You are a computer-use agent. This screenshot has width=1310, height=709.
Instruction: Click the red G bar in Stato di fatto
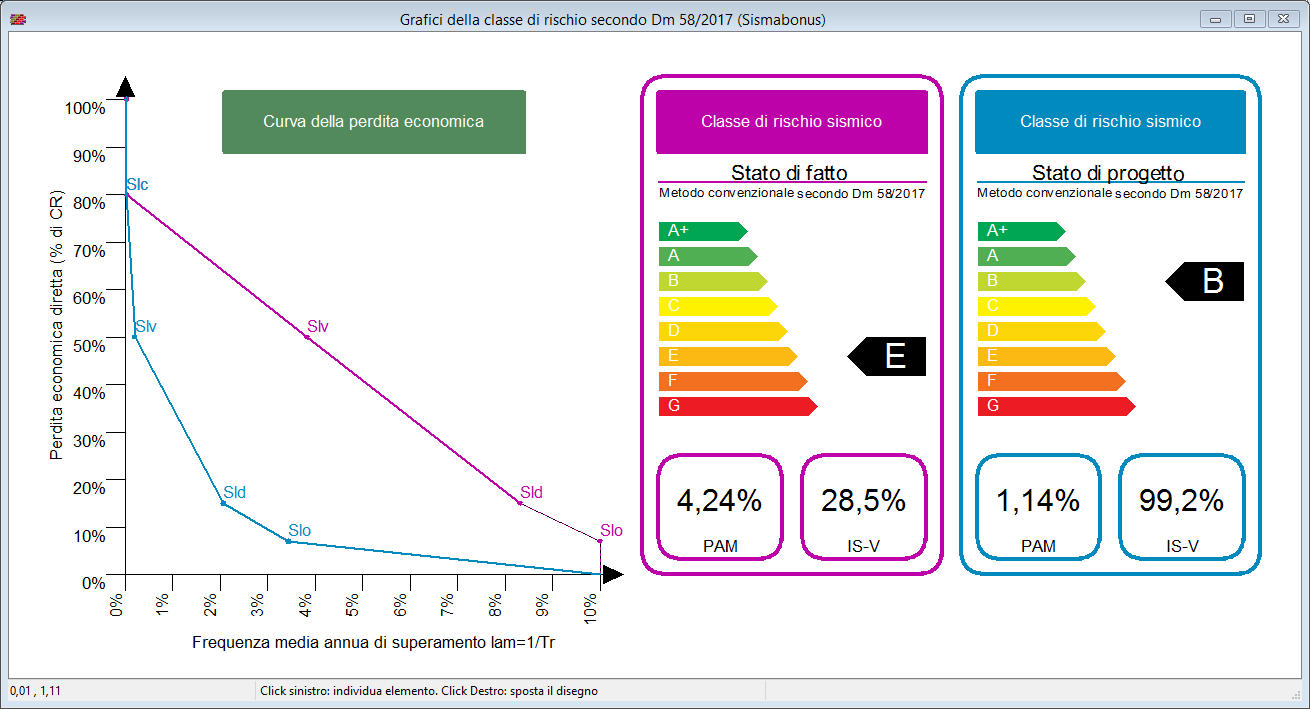735,406
